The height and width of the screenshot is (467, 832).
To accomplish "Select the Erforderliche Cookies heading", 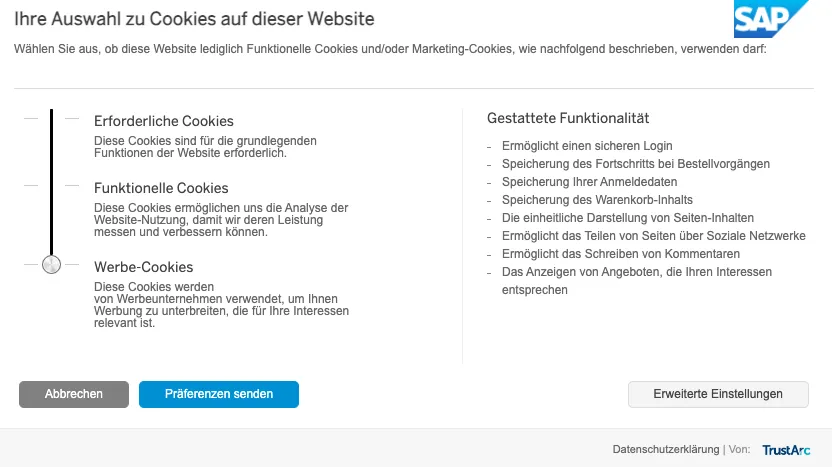I will coord(163,121).
